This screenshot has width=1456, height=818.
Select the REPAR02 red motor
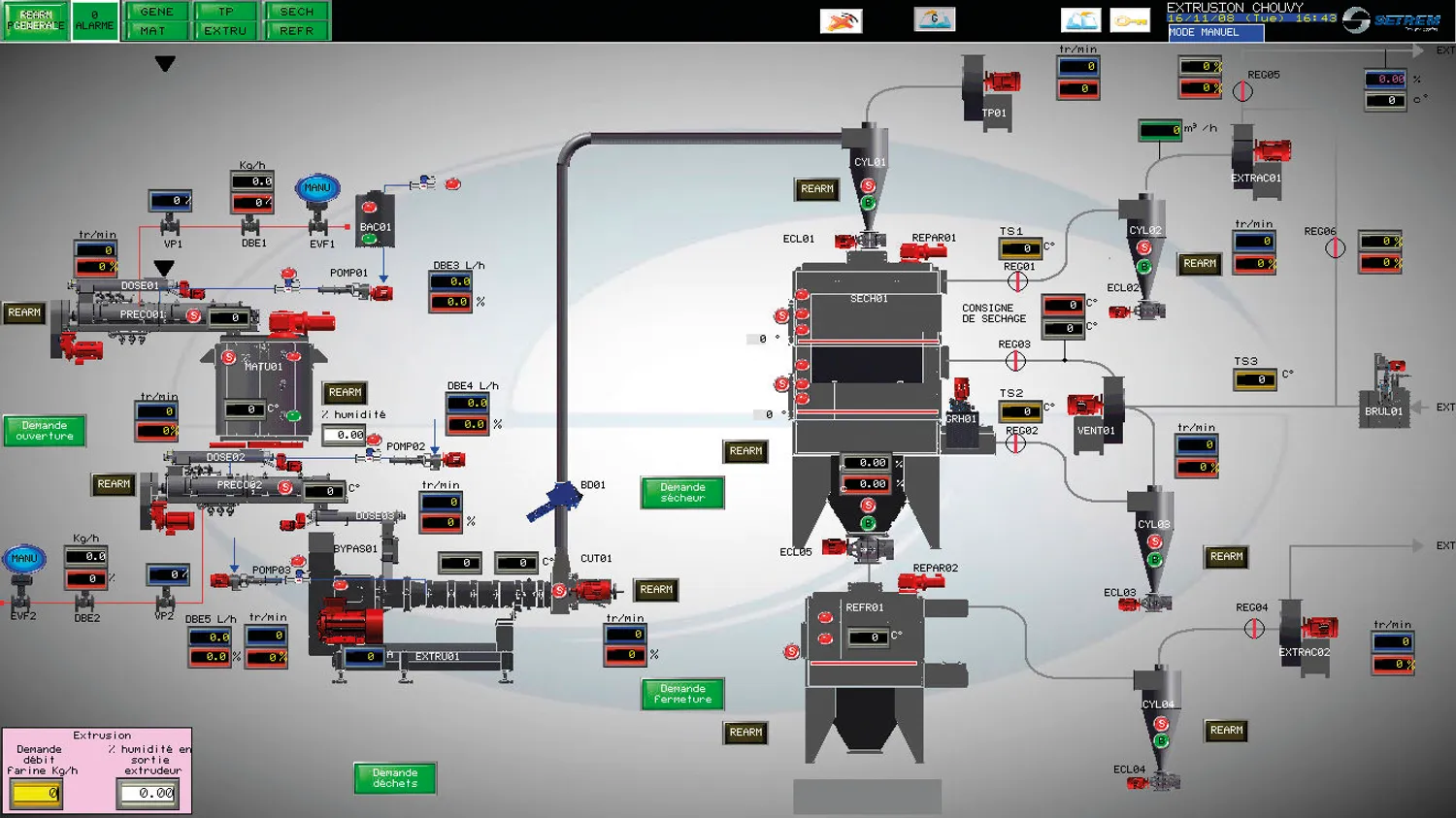point(921,581)
